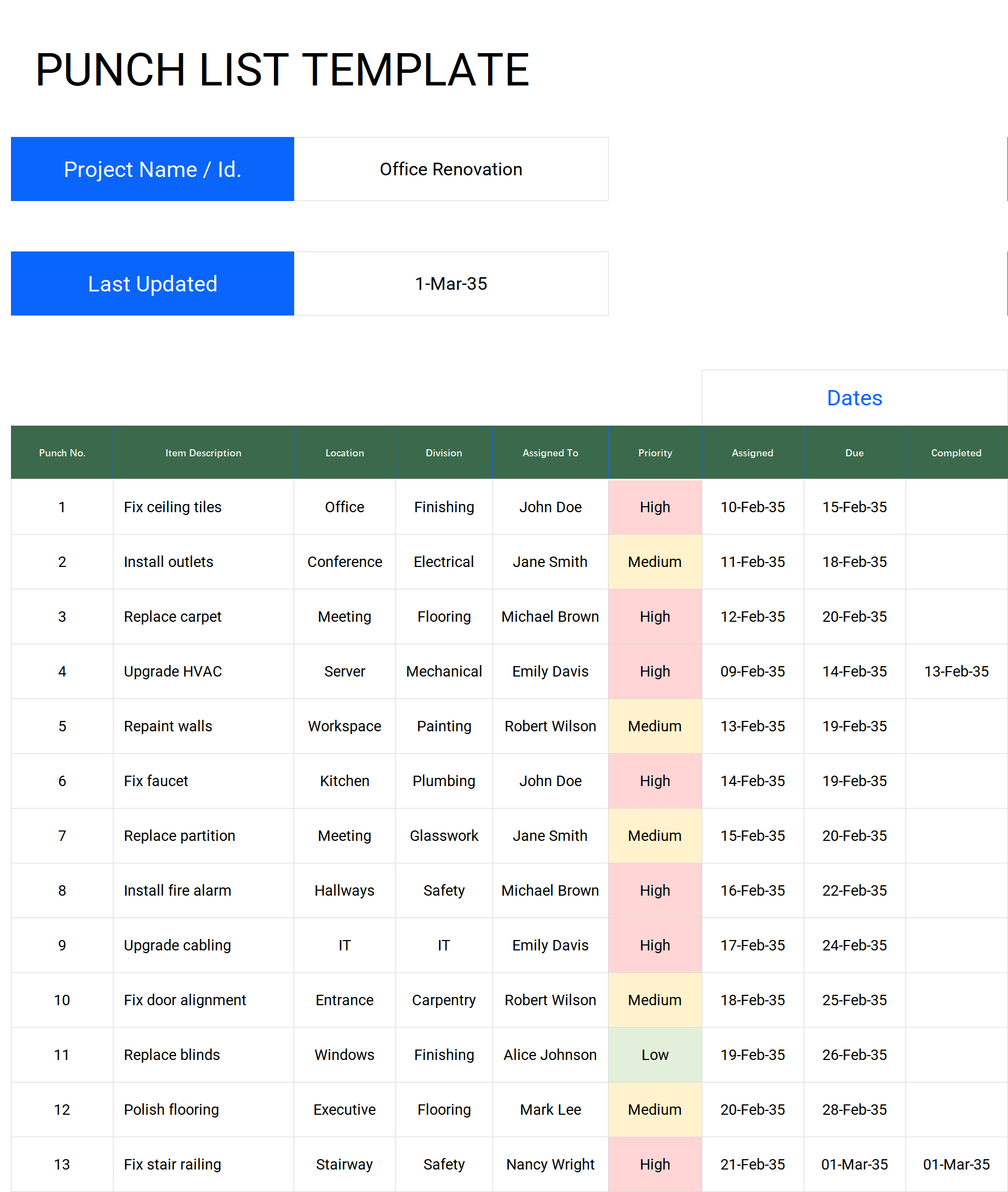
Task: Click the High priority cell for Fix stair railing
Action: (x=655, y=1165)
